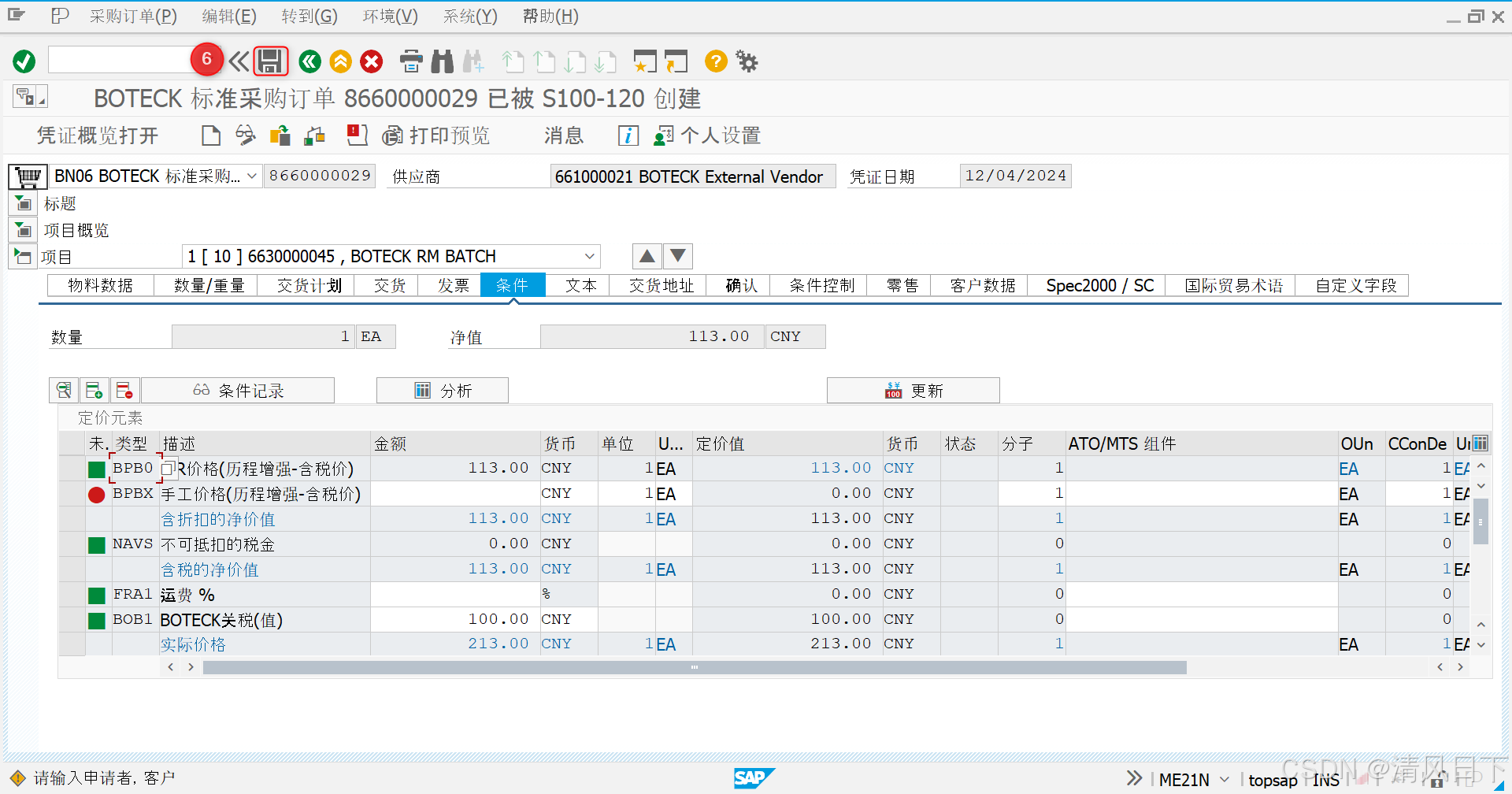
Task: Open the BN06 document type dropdown
Action: pyautogui.click(x=252, y=176)
